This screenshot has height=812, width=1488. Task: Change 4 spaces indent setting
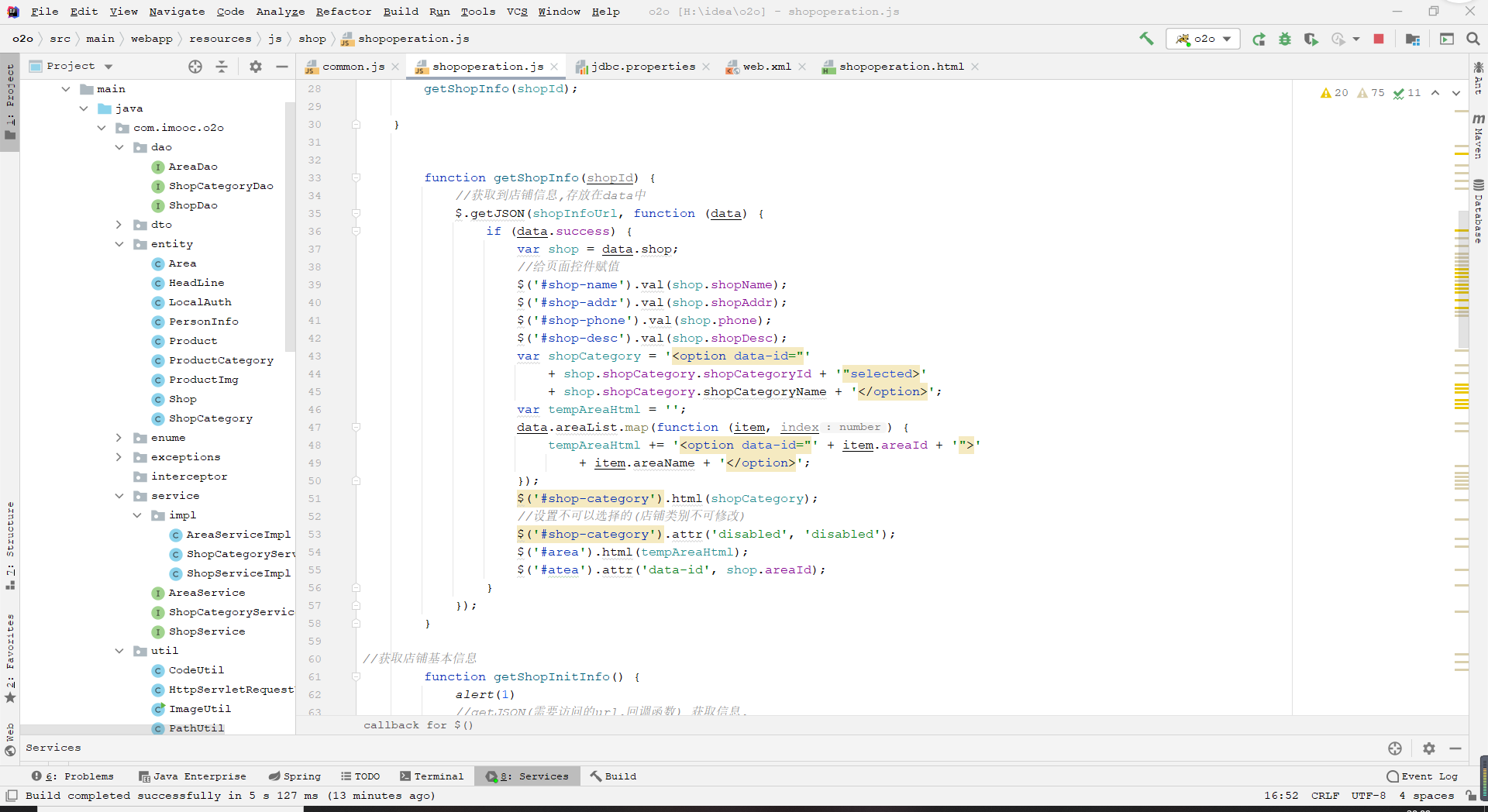pos(1426,796)
